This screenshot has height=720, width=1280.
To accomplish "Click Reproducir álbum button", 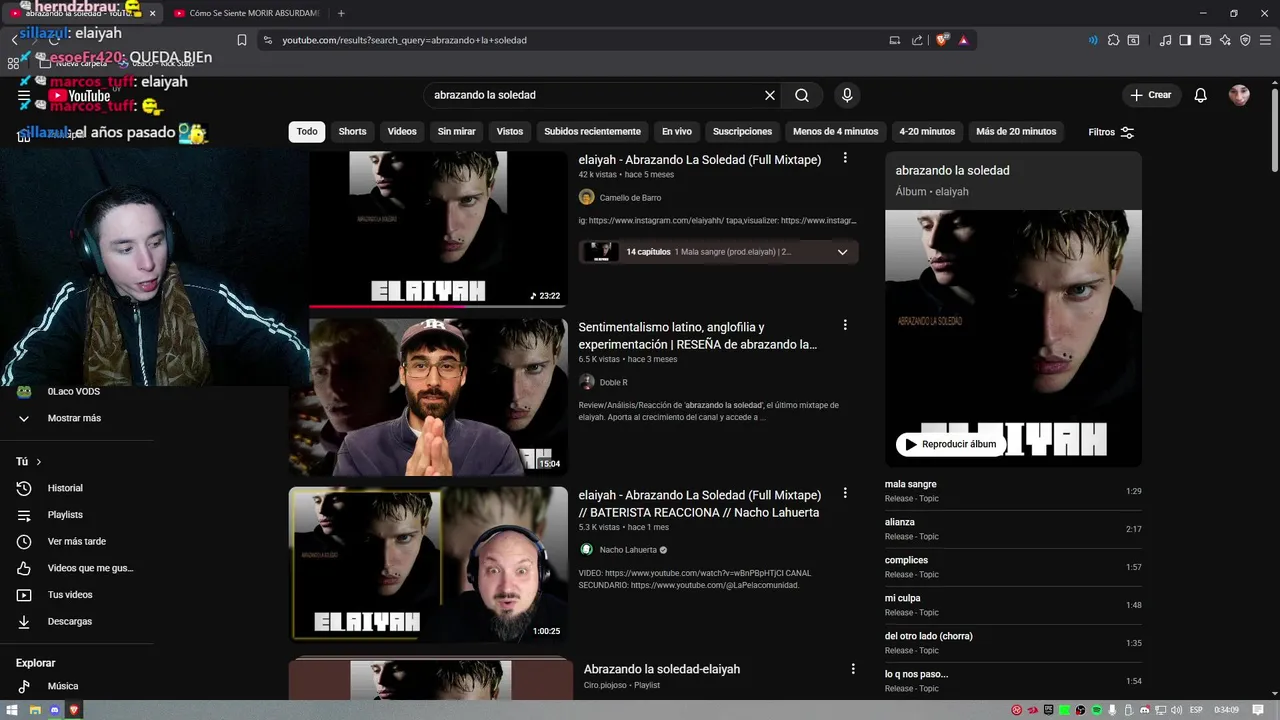I will point(950,444).
